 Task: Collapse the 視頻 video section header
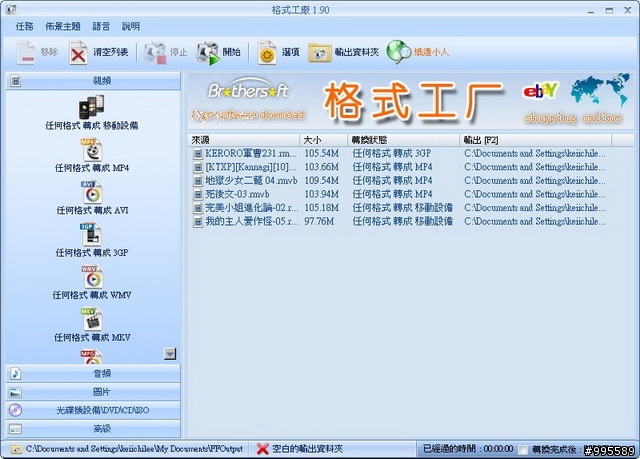point(93,81)
